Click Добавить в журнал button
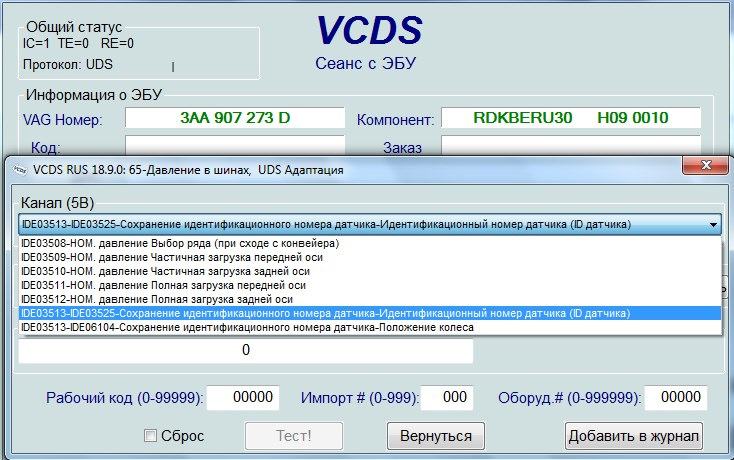The width and height of the screenshot is (734, 460). coord(634,436)
